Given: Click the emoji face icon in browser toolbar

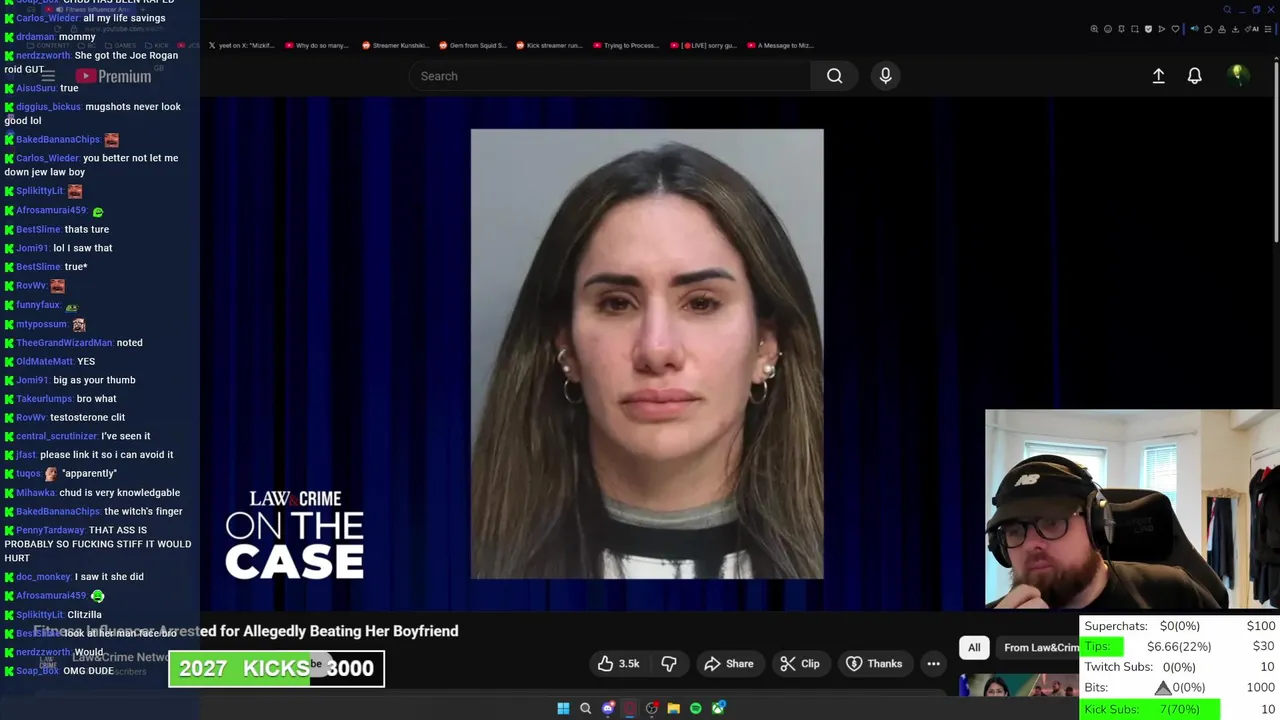Looking at the screenshot, I should pos(1108,29).
